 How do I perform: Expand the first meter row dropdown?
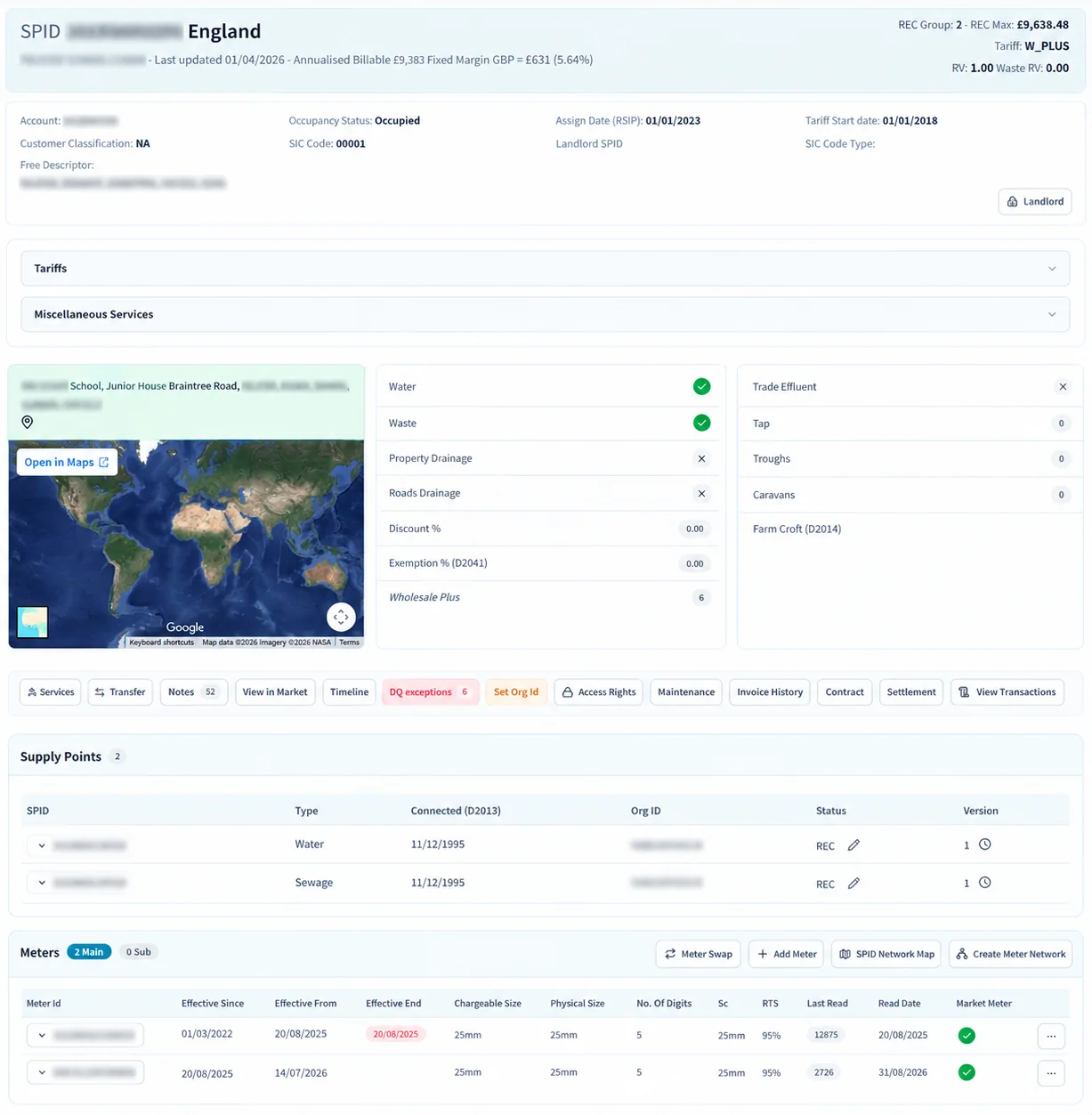42,1035
